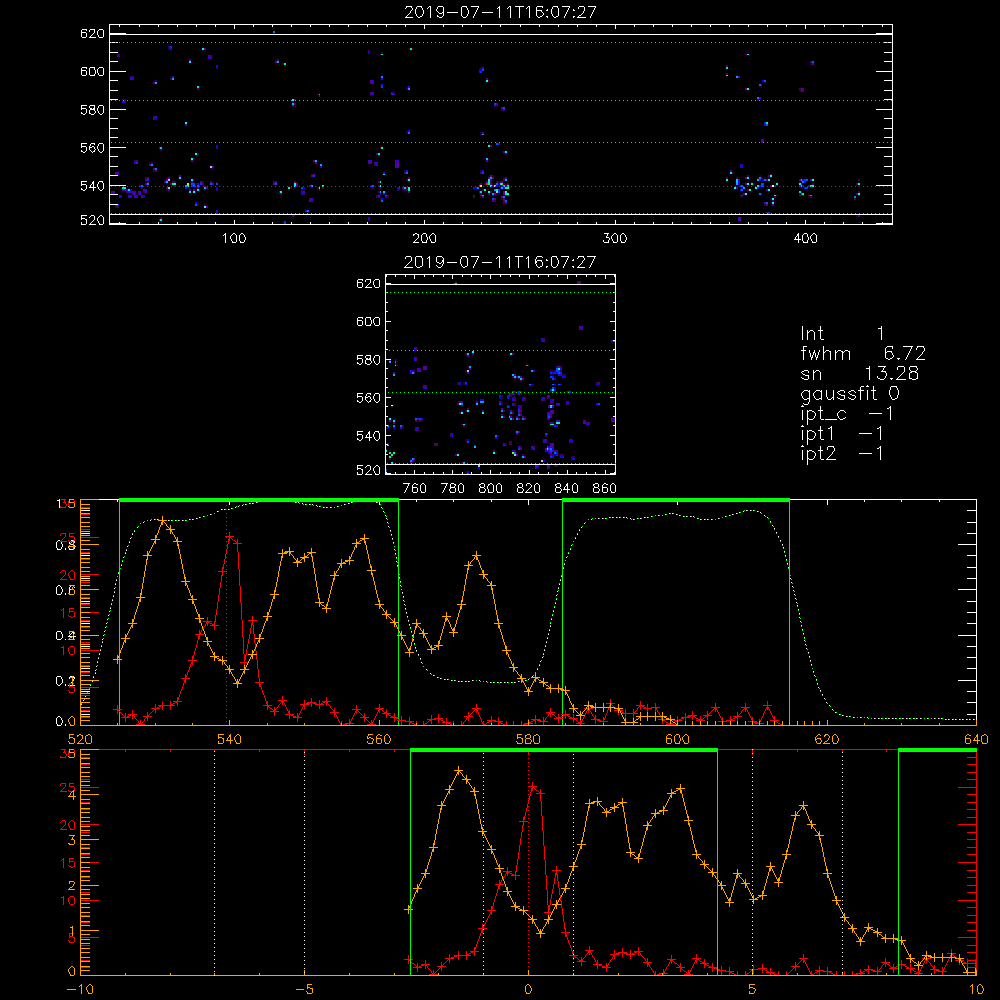The image size is (1000, 1000).
Task: Click x-axis label 200 under the upper image
Action: [x=424, y=239]
